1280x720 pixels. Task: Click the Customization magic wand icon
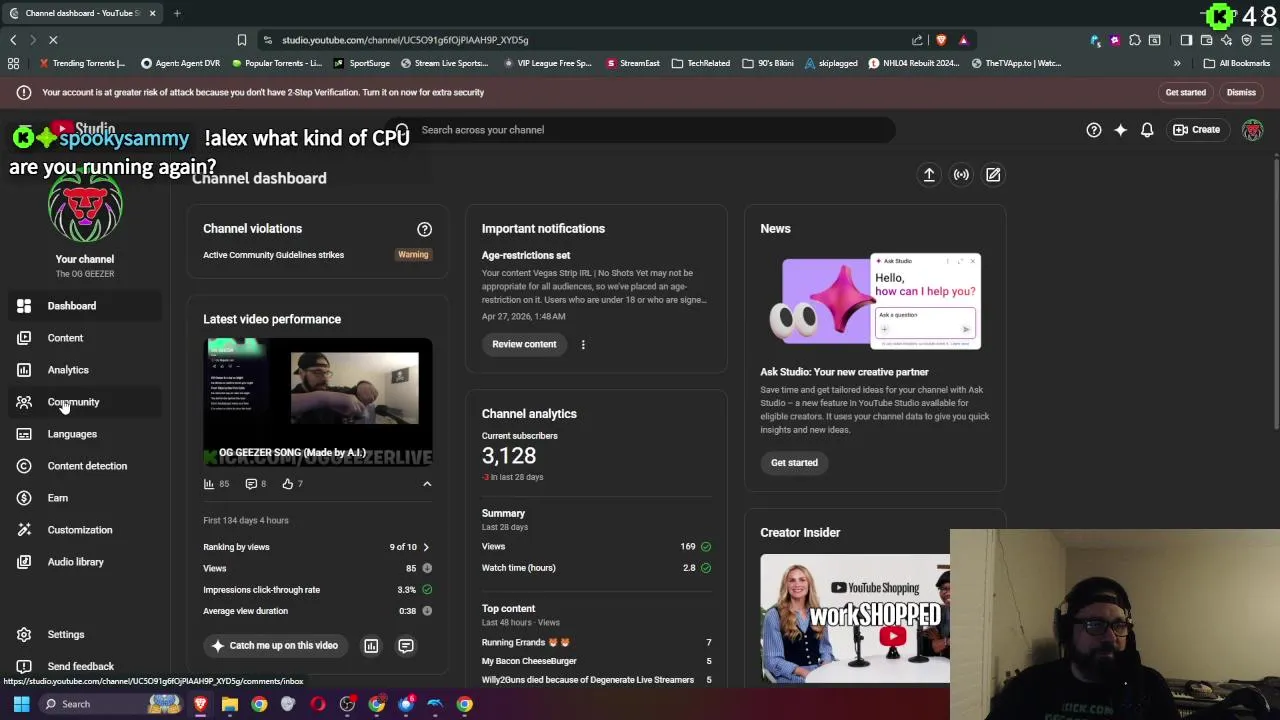point(24,530)
